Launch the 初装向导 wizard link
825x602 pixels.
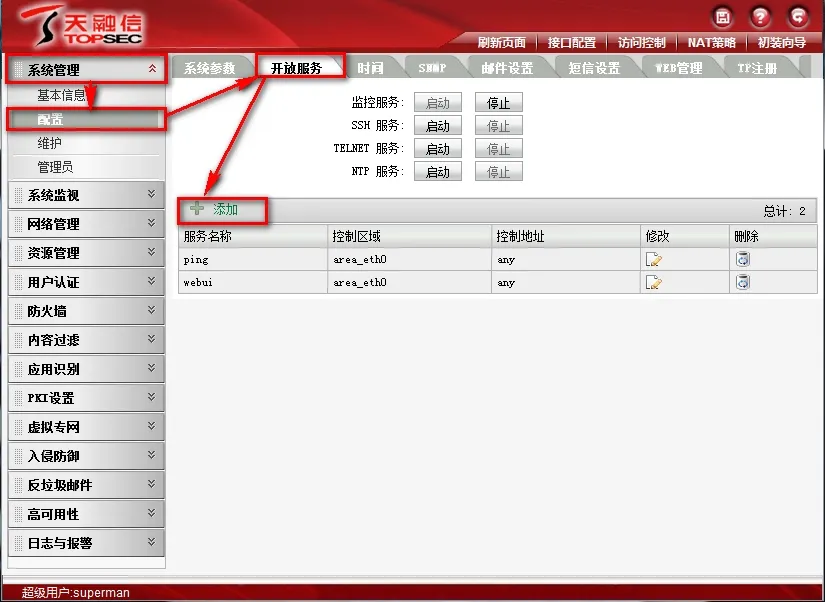(x=782, y=43)
